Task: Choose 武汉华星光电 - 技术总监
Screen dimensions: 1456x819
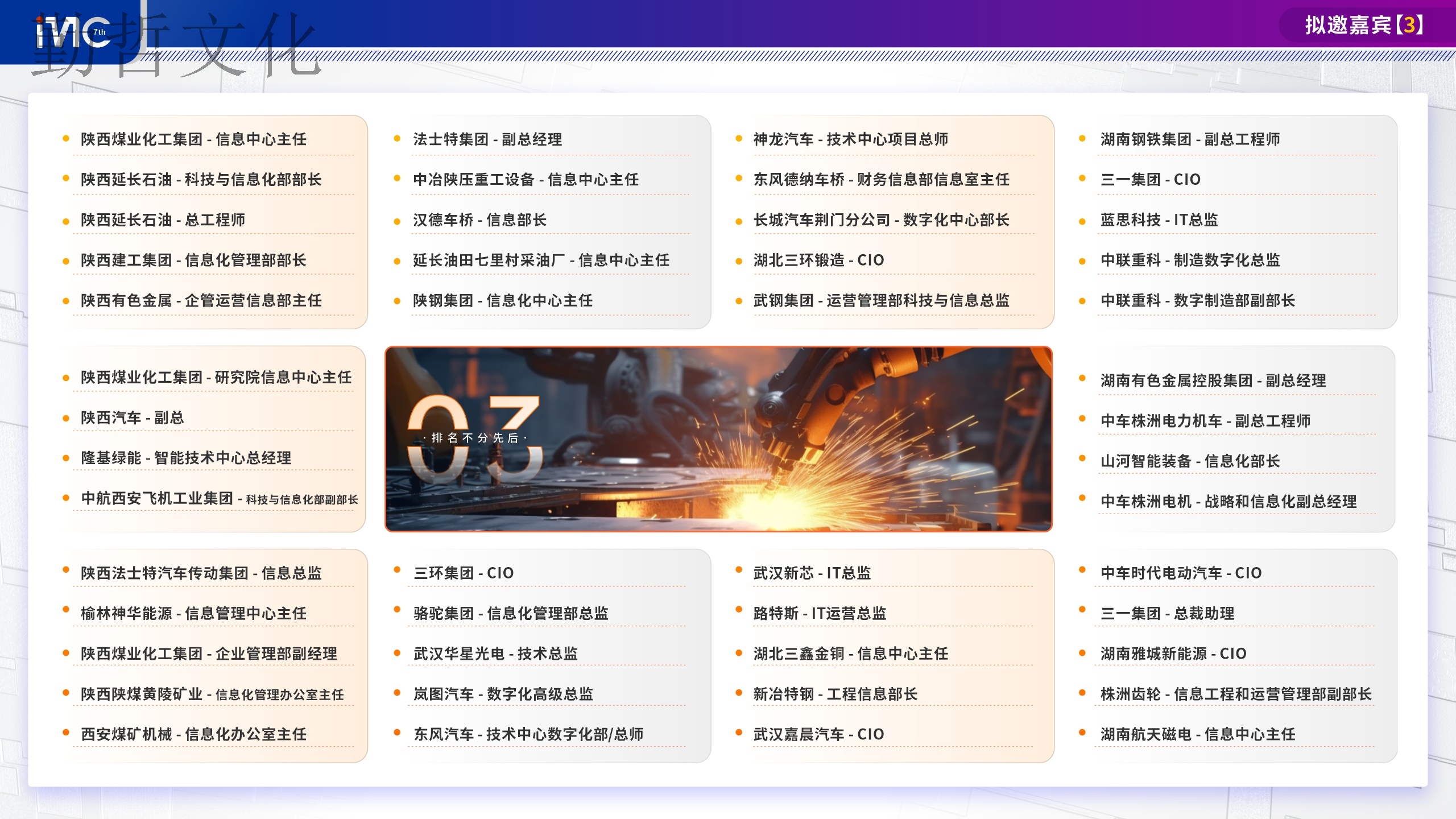Action: 495,654
